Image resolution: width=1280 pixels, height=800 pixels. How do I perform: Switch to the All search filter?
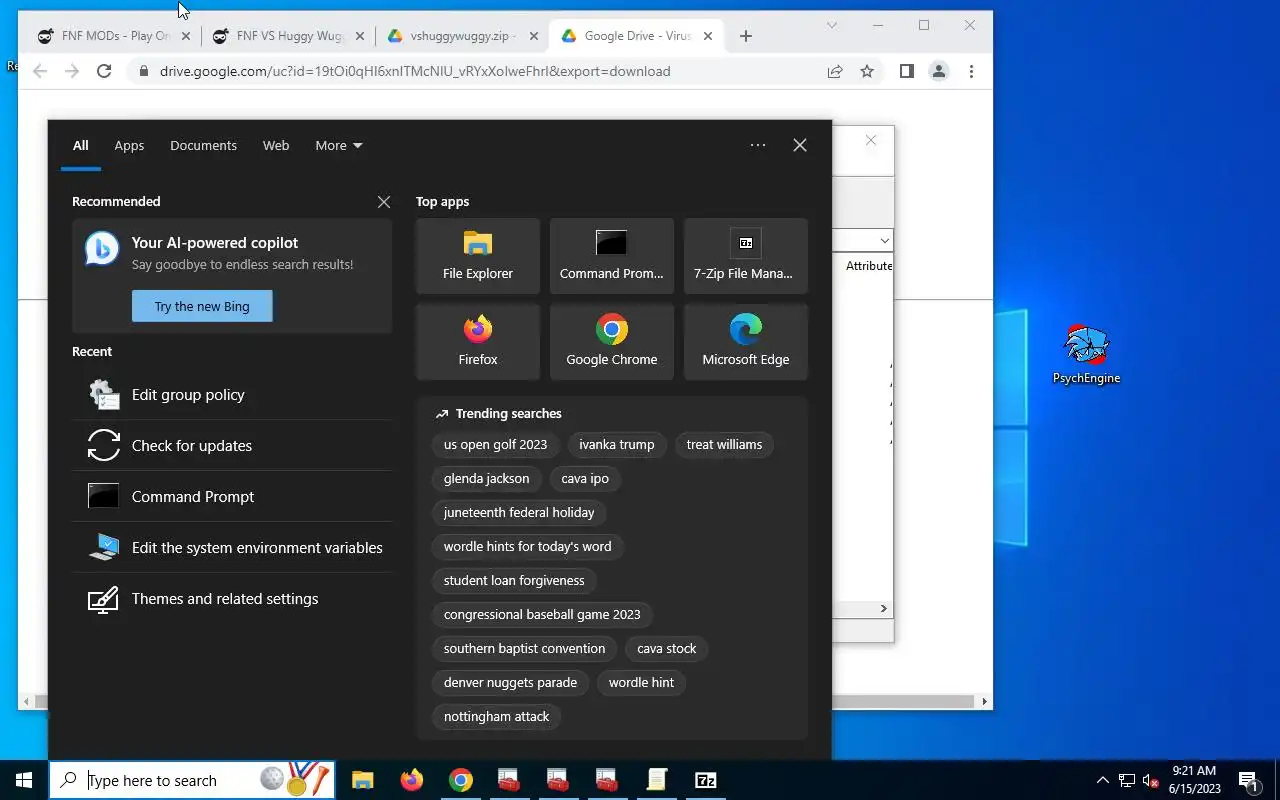click(x=81, y=145)
